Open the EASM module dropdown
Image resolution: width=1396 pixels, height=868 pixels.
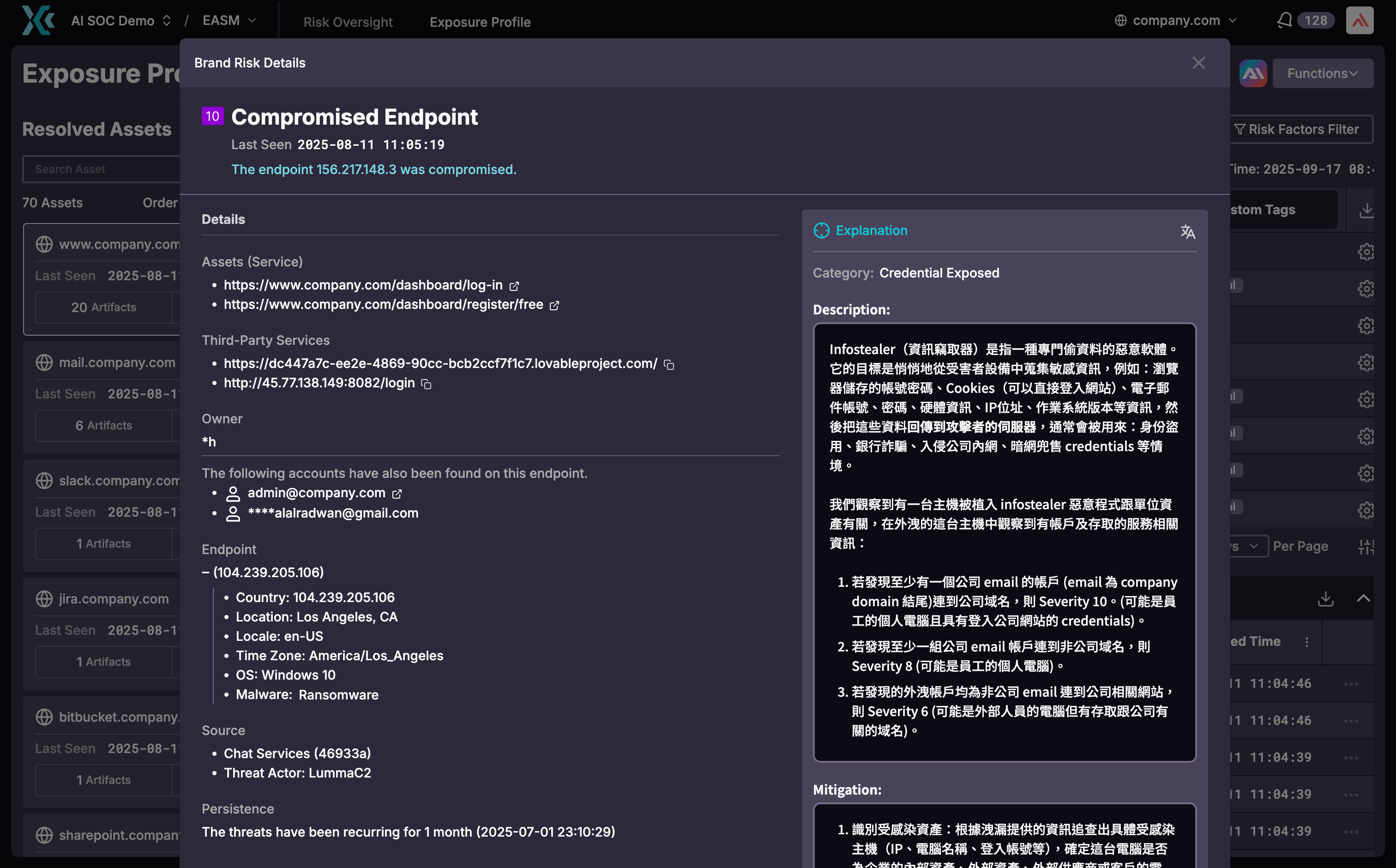tap(228, 20)
